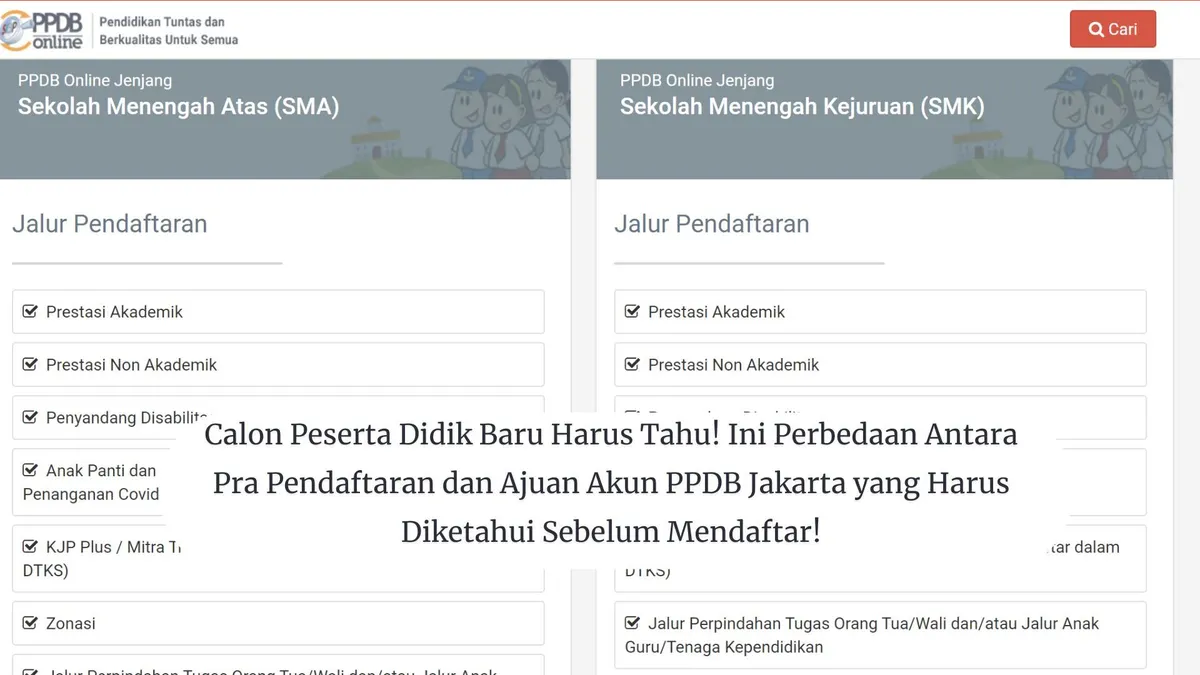Open KJP Plus row in the SMA panel
This screenshot has width=1200, height=675.
pos(278,559)
